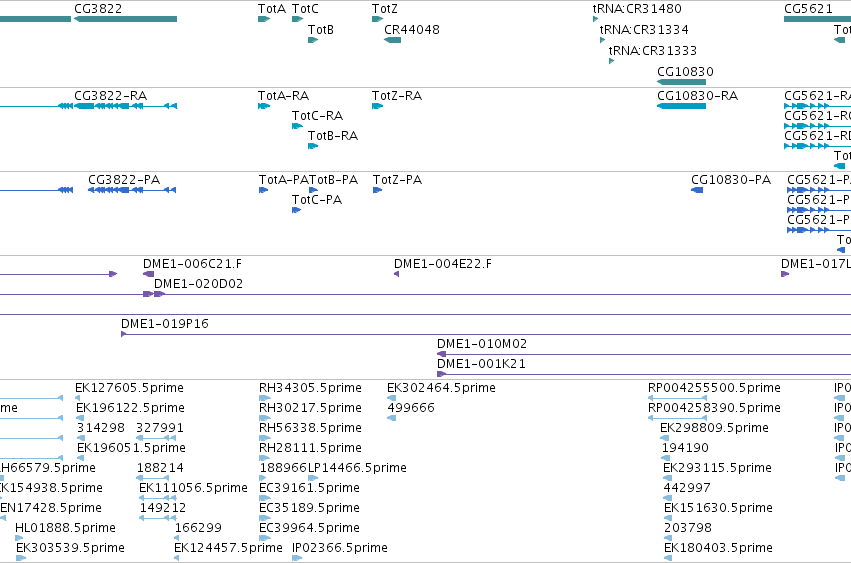Select the 499666 EST label
Viewport: 851px width, 563px height.
pyautogui.click(x=411, y=408)
